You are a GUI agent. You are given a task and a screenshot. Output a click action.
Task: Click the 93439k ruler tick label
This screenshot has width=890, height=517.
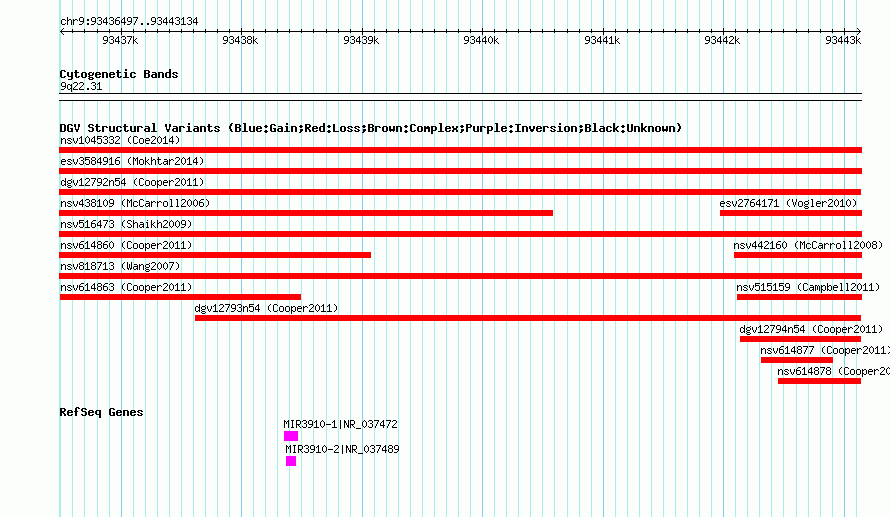click(x=361, y=40)
